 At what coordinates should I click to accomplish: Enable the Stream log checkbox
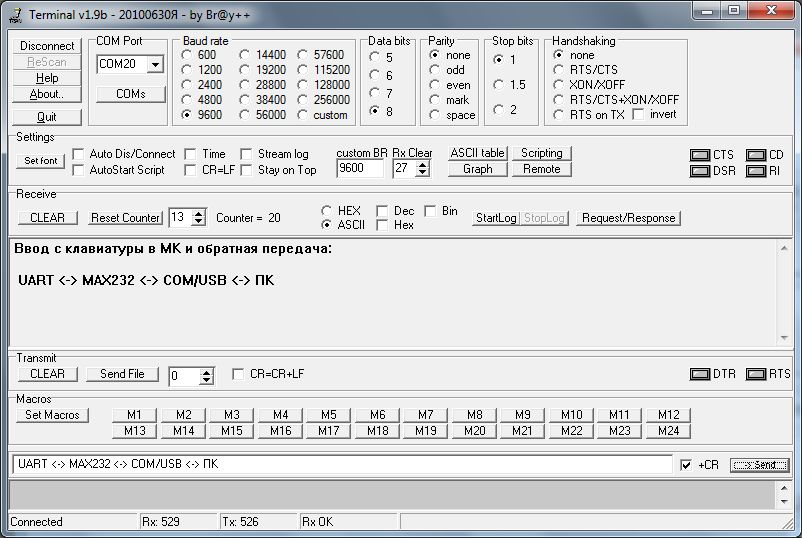[247, 154]
